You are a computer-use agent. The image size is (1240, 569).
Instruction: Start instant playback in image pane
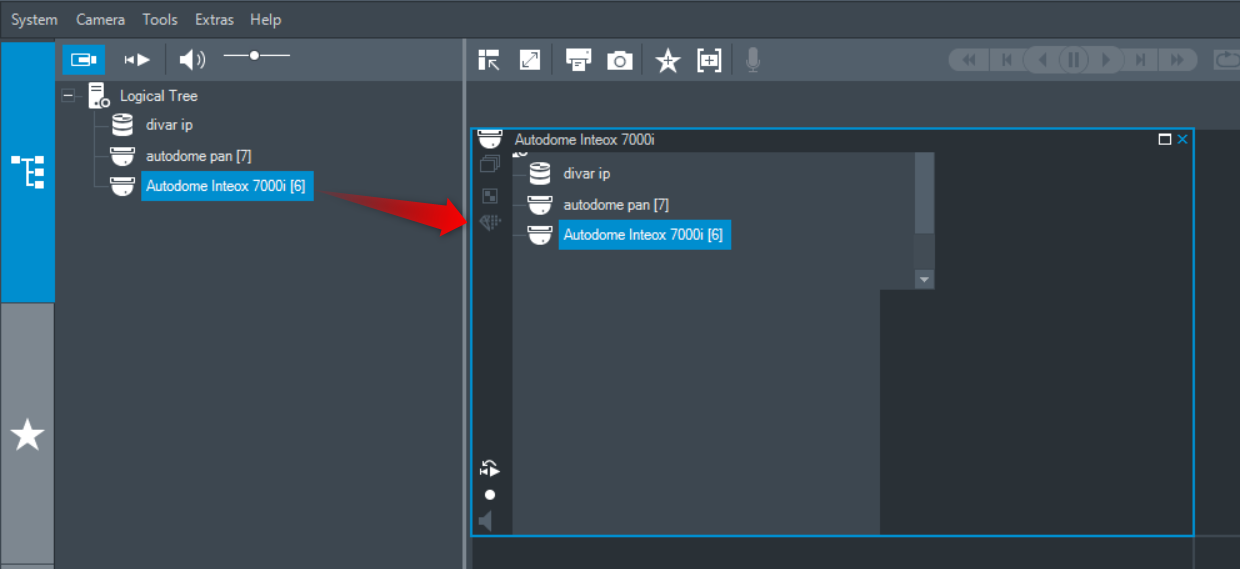click(489, 468)
